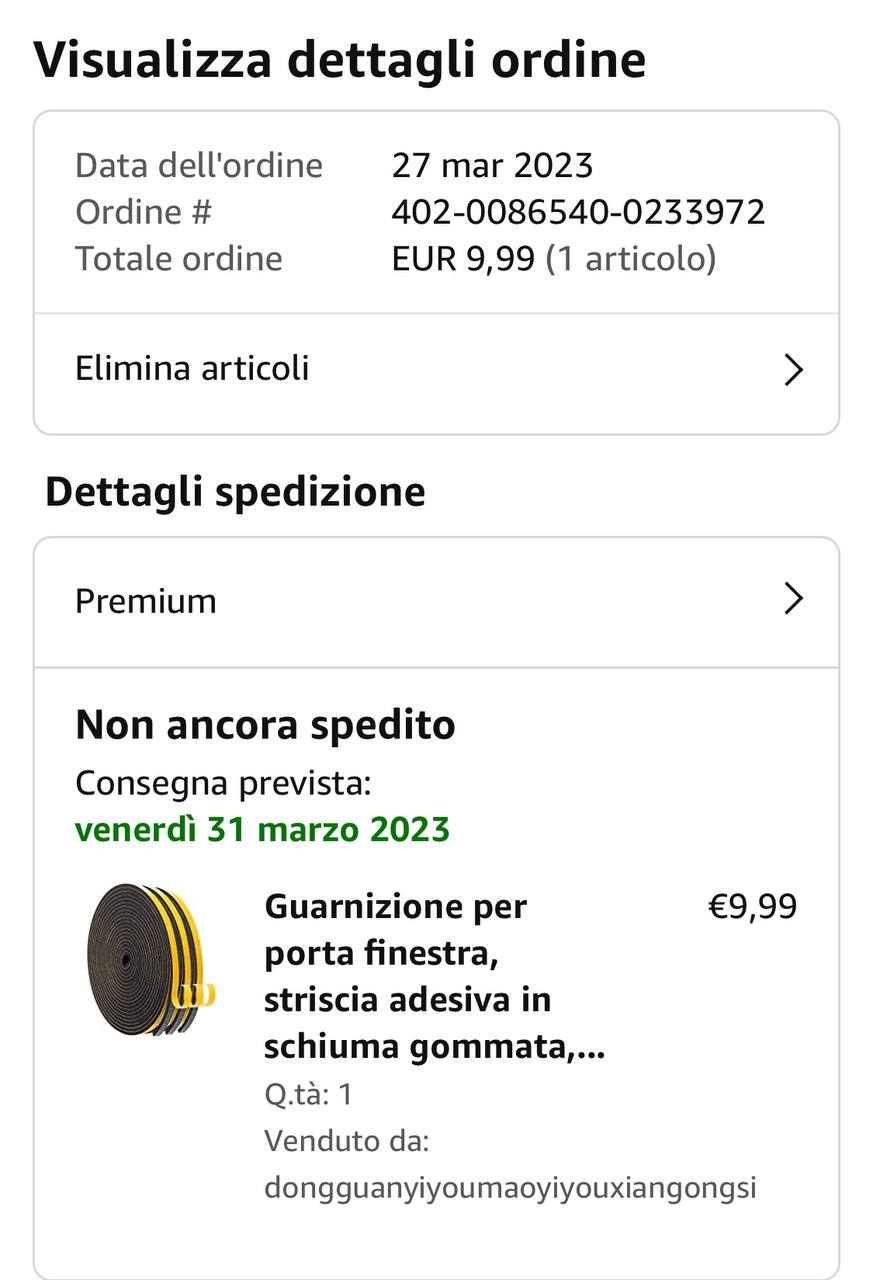Open the foam sealing strip product thumbnail

(151, 959)
